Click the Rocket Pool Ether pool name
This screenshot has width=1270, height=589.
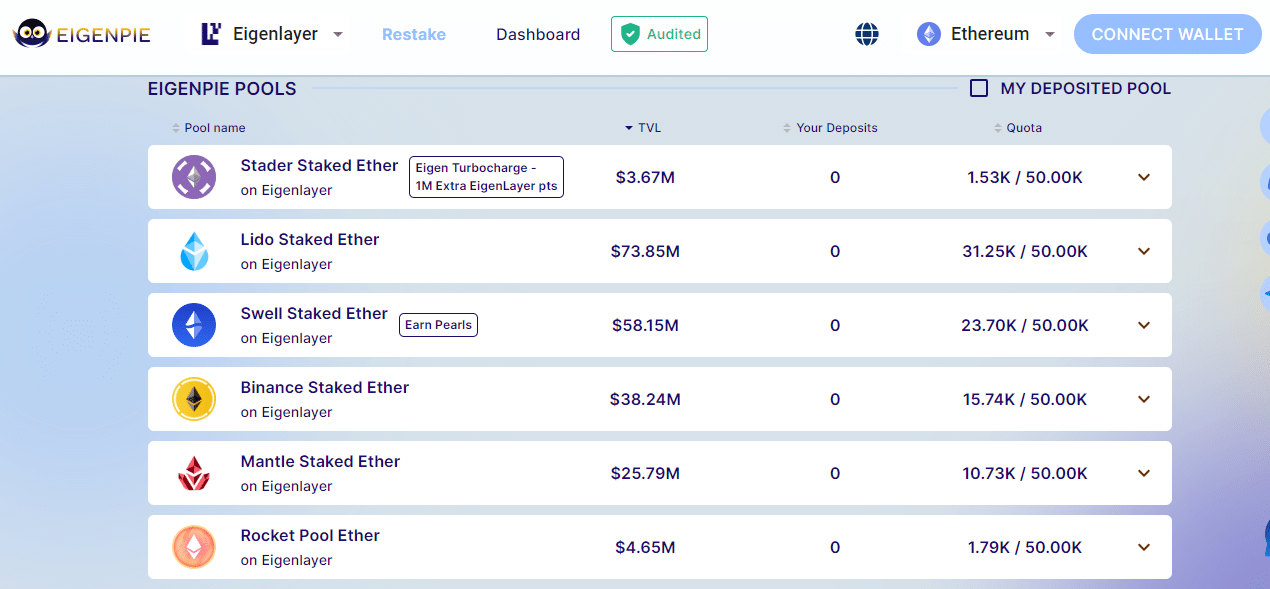click(310, 536)
